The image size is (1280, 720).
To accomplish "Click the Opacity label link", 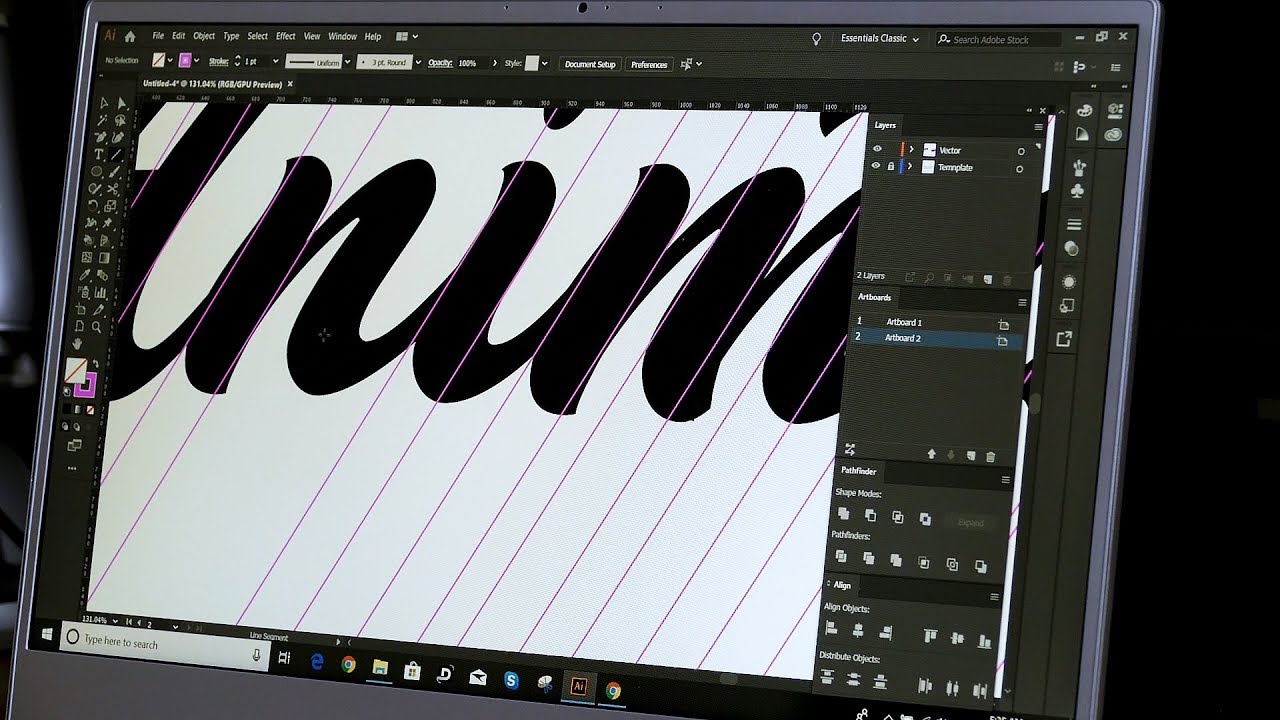I will [439, 63].
